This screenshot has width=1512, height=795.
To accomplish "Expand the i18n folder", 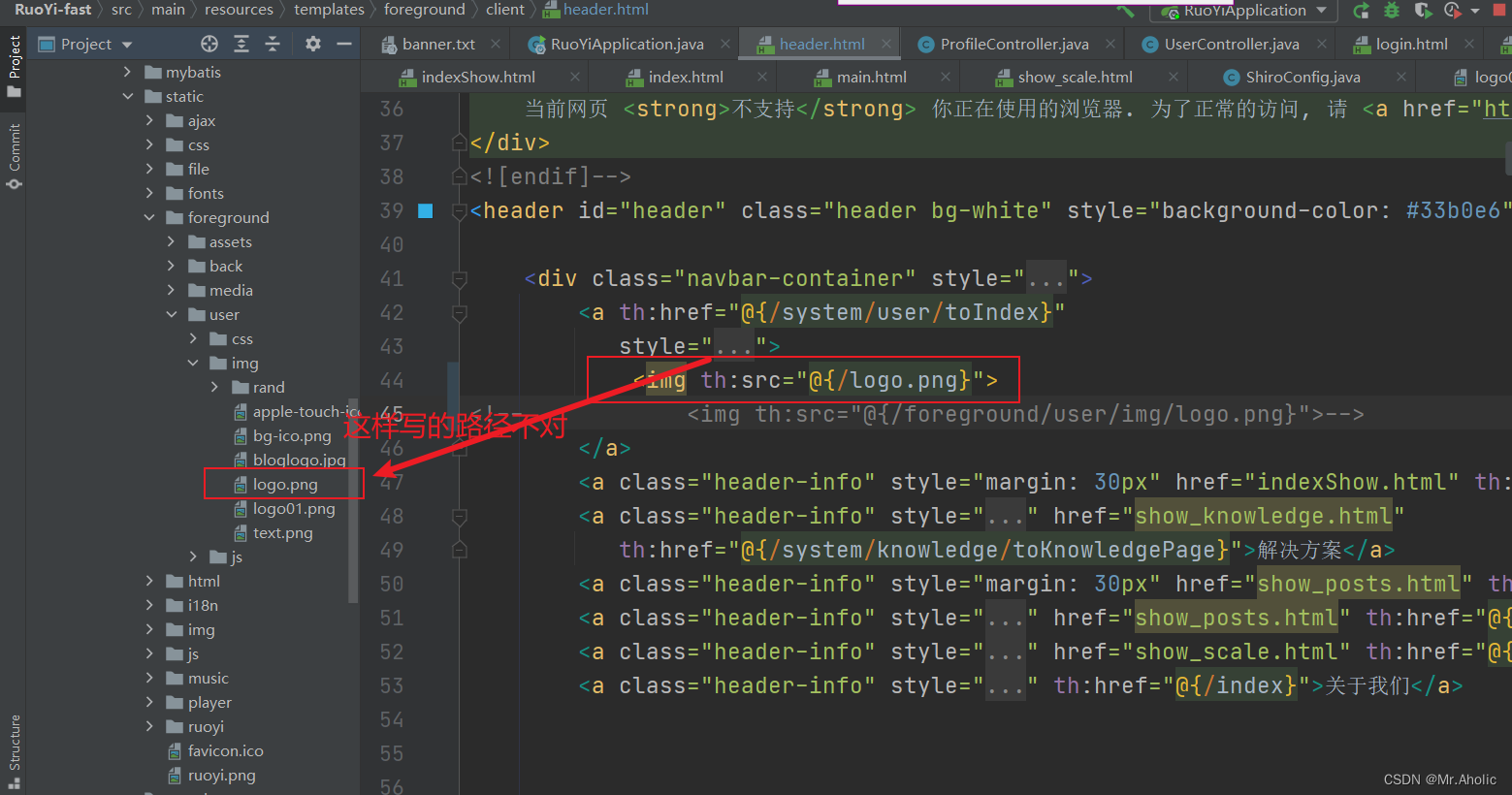I will (149, 605).
